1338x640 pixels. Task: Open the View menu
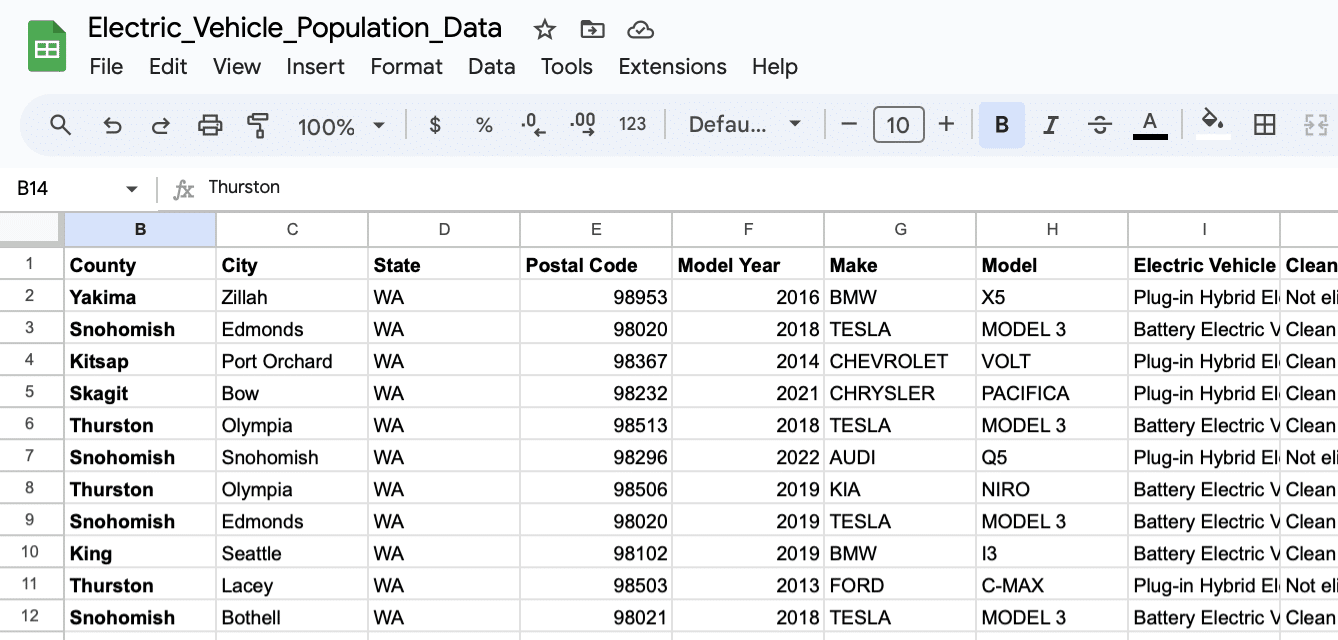coord(237,67)
